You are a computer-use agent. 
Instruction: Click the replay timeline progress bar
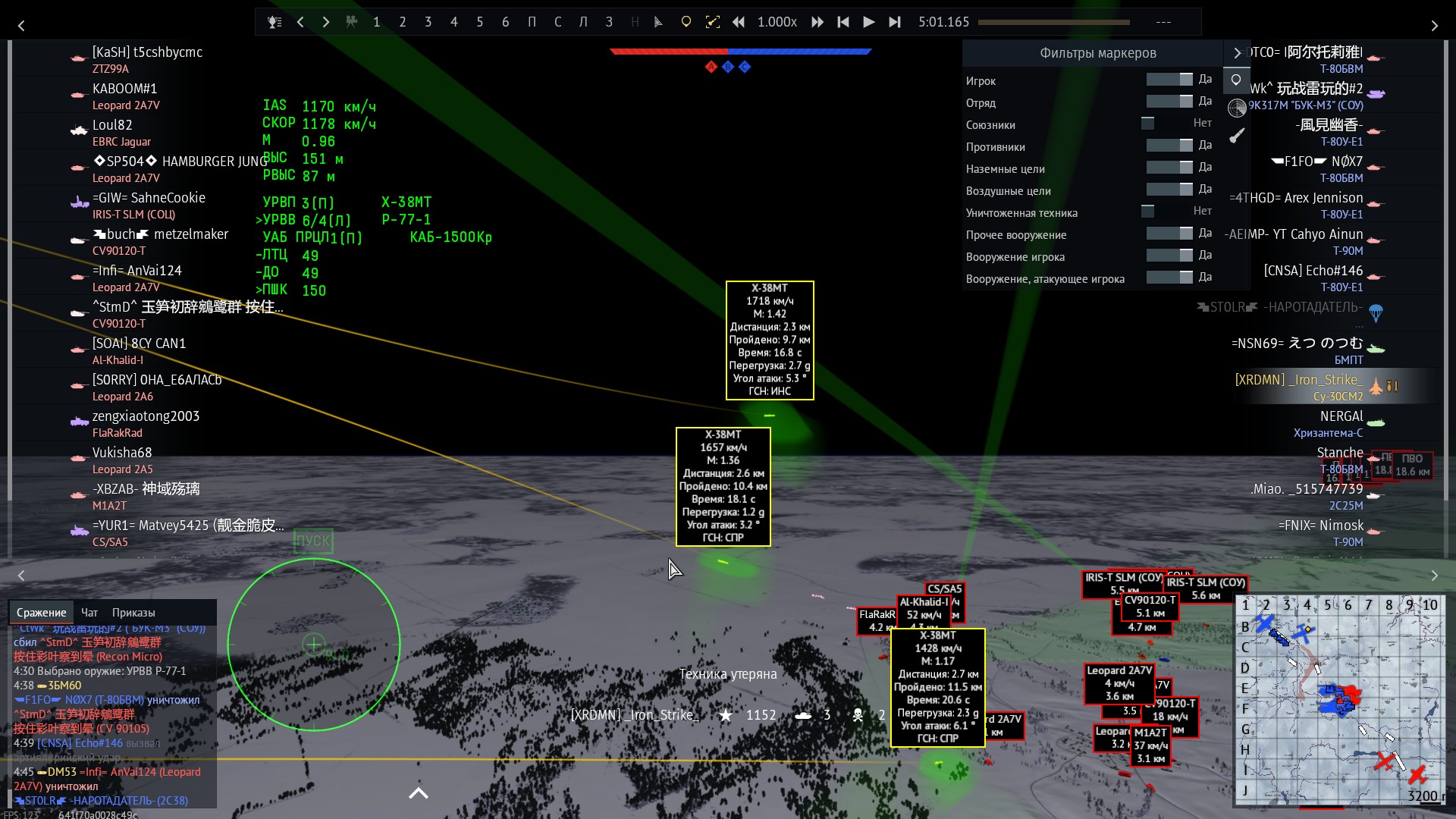(x=1053, y=22)
